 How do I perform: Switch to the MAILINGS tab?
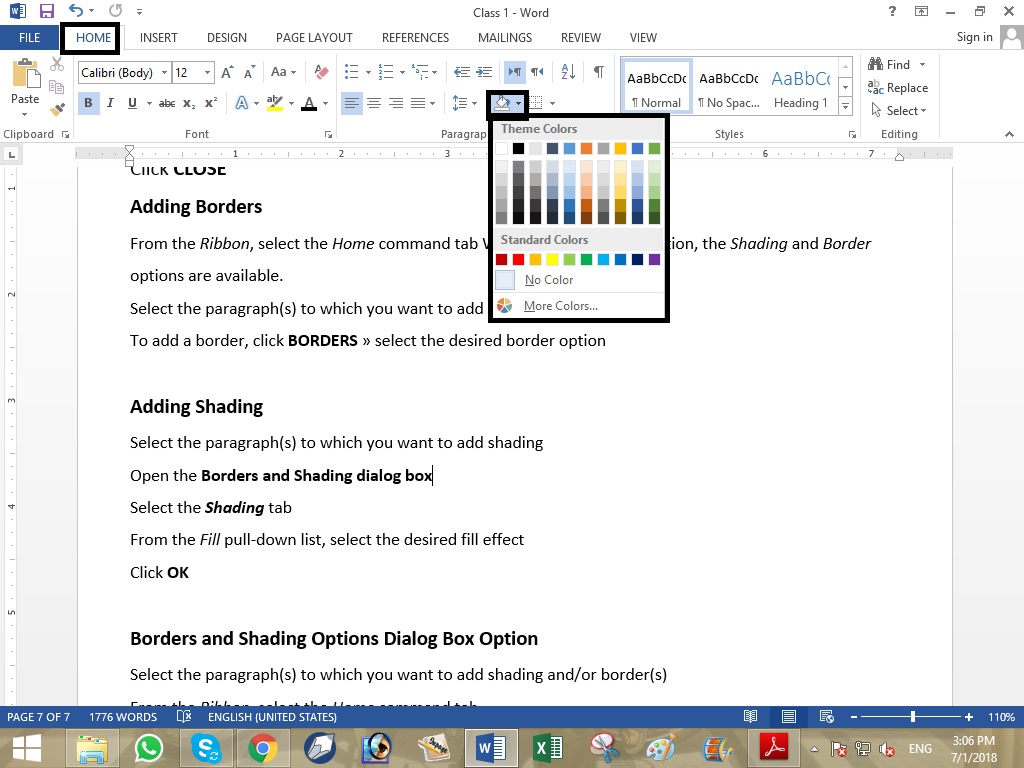(504, 37)
